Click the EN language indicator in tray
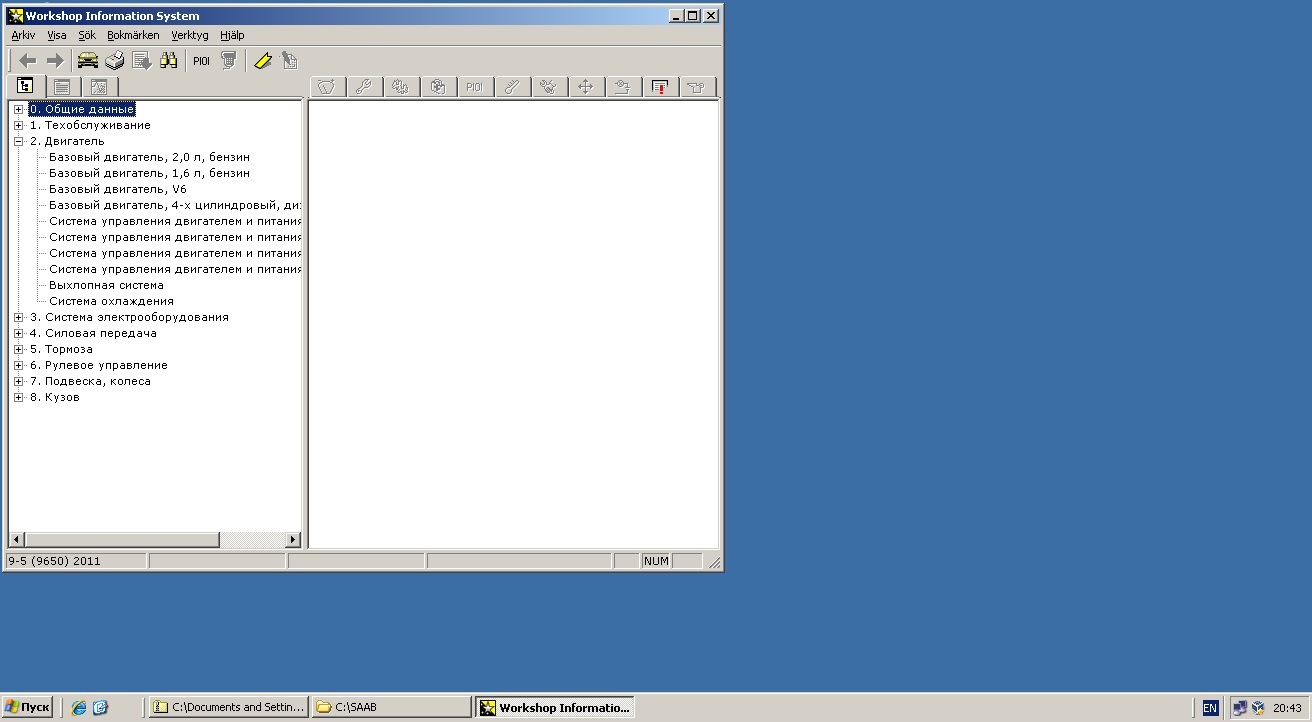This screenshot has width=1312, height=722. point(1210,708)
